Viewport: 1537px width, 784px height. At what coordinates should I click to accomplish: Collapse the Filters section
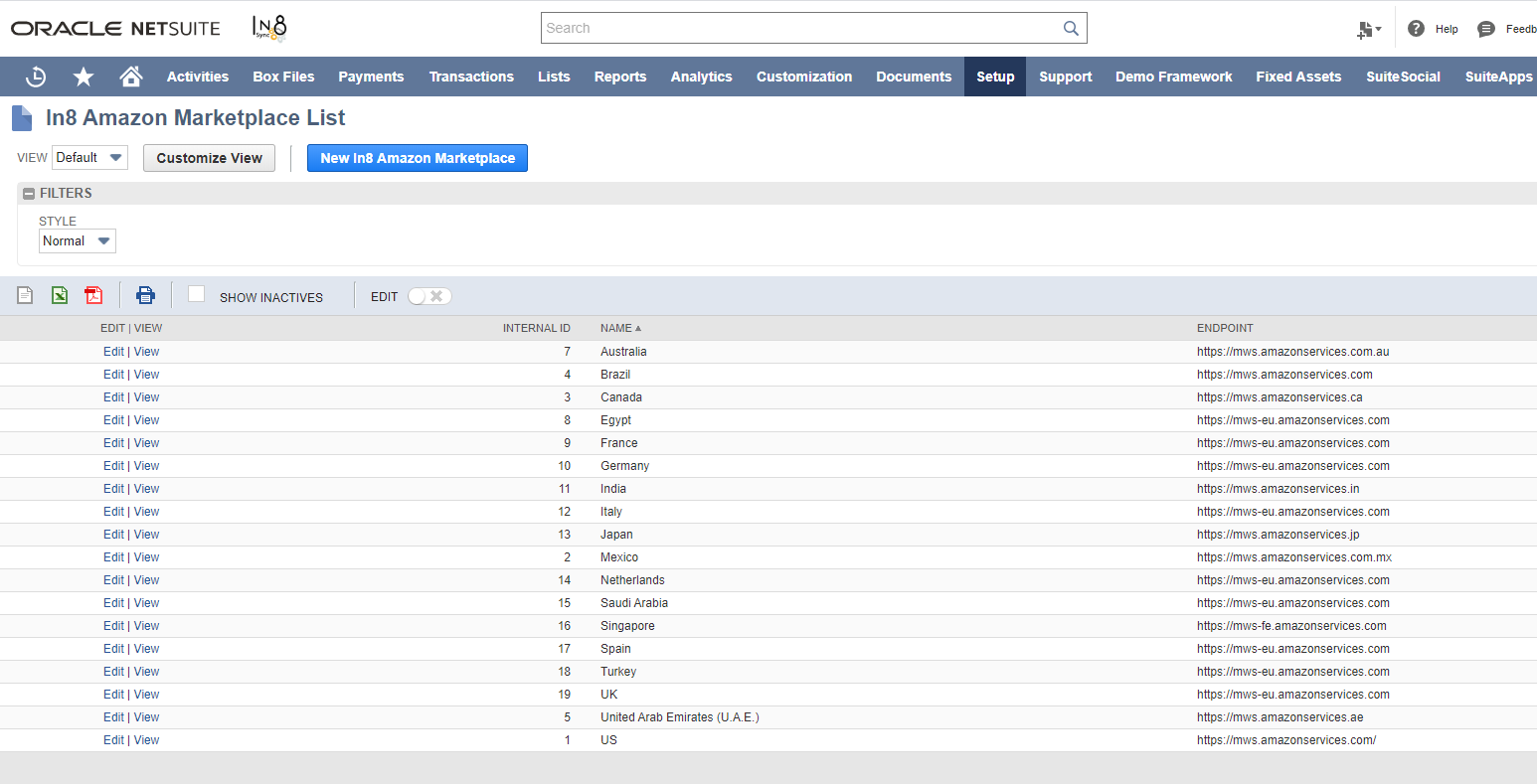[x=29, y=194]
